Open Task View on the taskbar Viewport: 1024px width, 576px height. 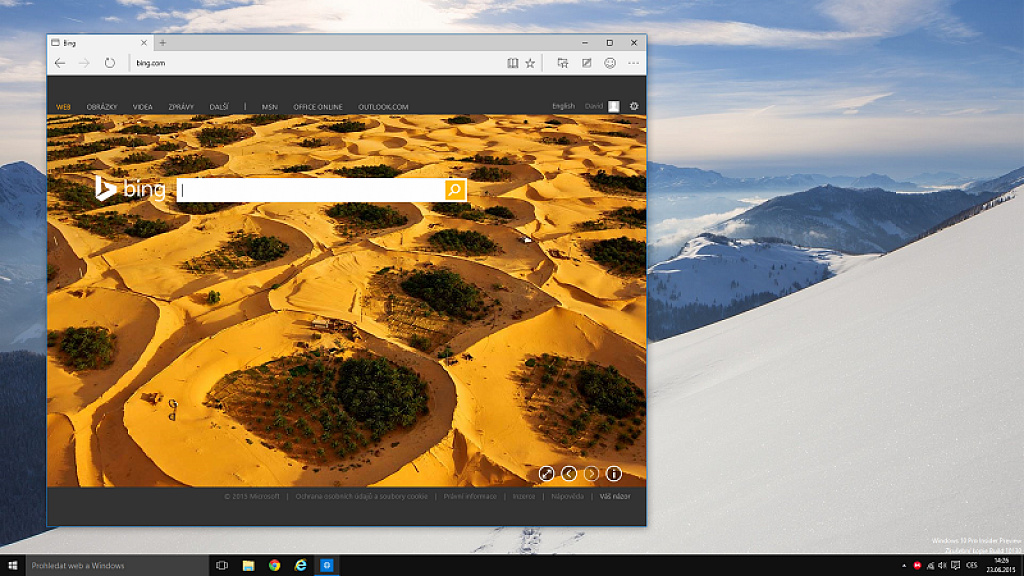pyautogui.click(x=222, y=566)
